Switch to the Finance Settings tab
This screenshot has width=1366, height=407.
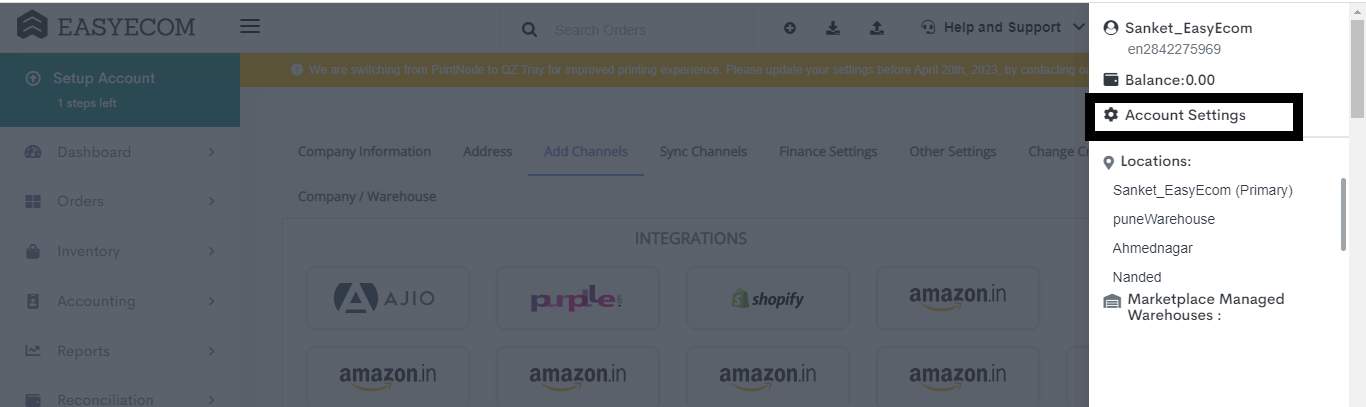828,151
